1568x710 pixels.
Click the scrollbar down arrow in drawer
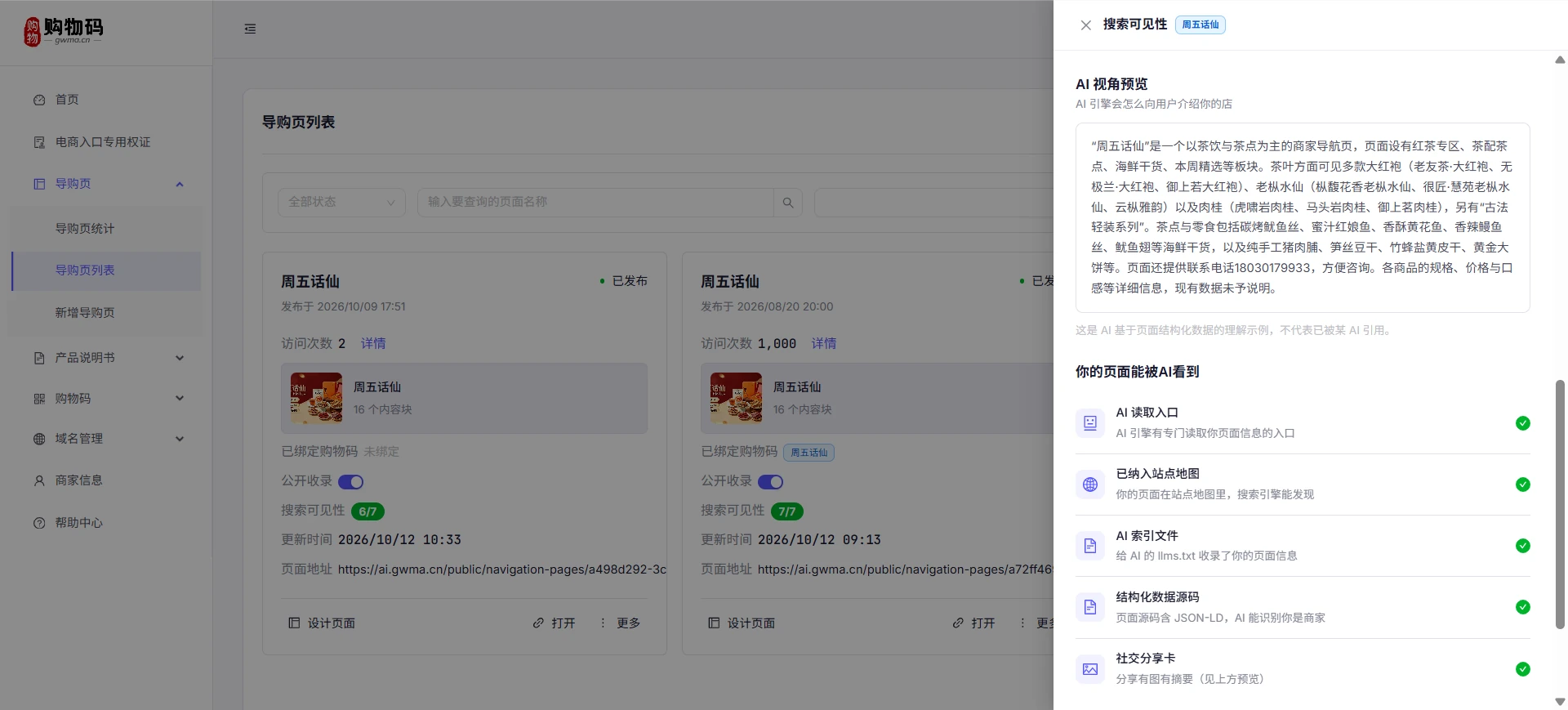click(x=1560, y=702)
